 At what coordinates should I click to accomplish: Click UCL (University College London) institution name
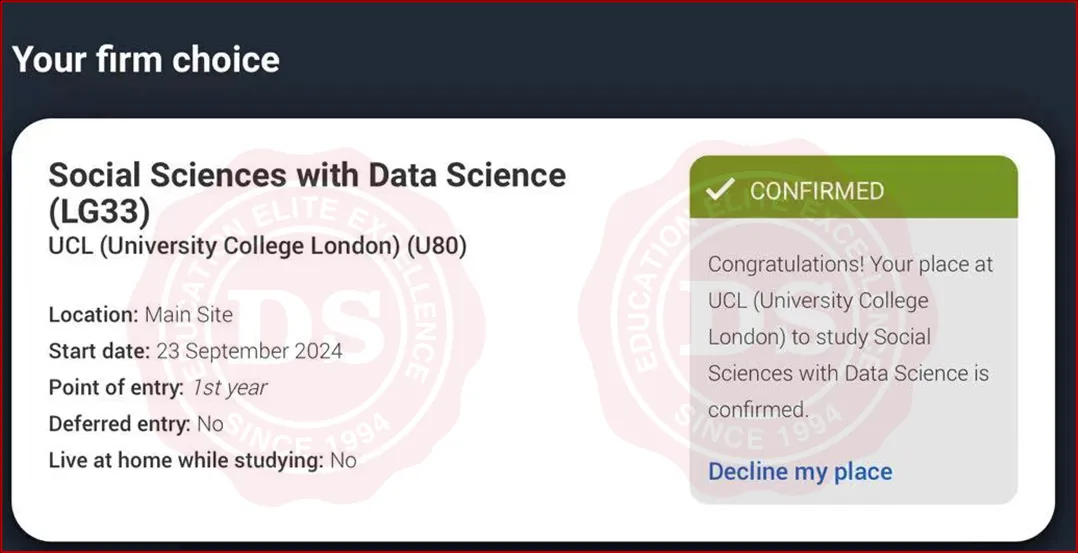point(223,246)
